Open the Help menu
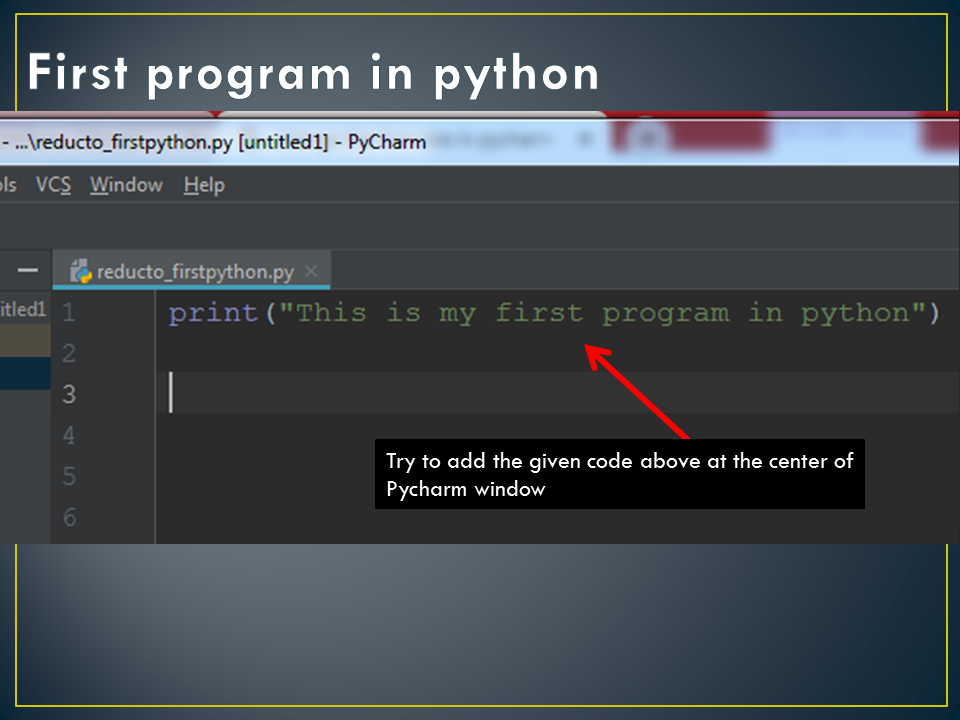The width and height of the screenshot is (960, 720). point(204,185)
